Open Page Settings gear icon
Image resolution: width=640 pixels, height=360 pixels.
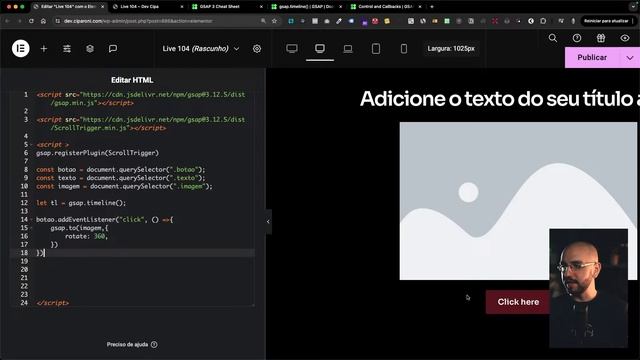click(x=257, y=49)
